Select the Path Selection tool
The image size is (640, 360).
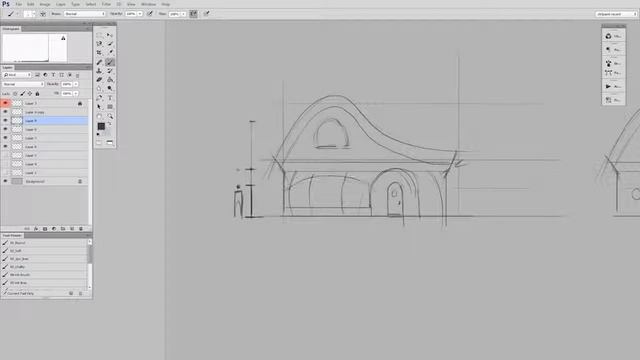tap(99, 107)
